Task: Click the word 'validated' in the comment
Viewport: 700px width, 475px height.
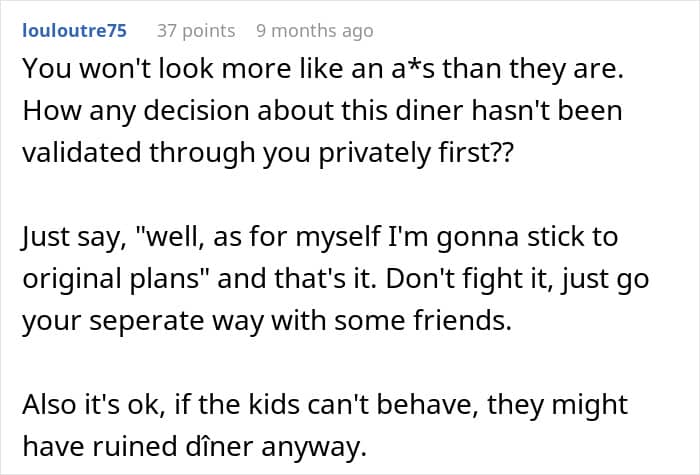Action: coord(82,153)
